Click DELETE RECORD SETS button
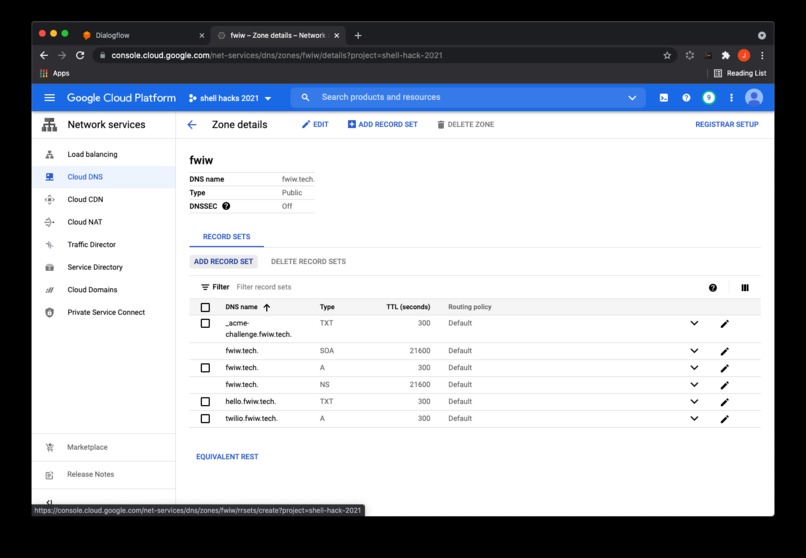The height and width of the screenshot is (558, 806). click(308, 262)
